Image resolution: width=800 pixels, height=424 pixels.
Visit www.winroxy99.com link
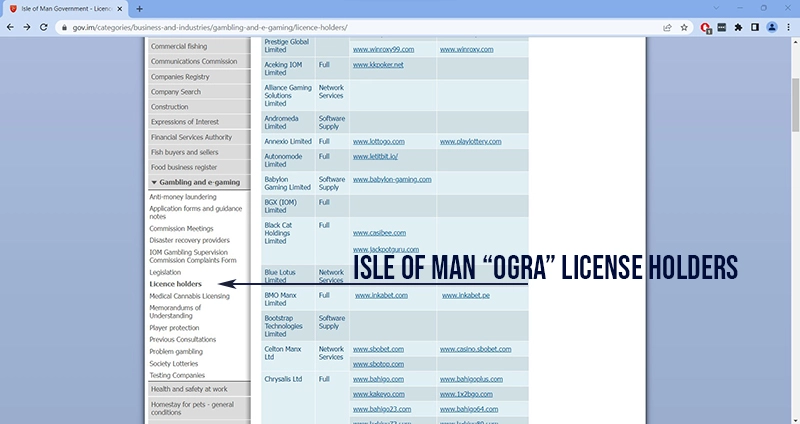[x=383, y=49]
